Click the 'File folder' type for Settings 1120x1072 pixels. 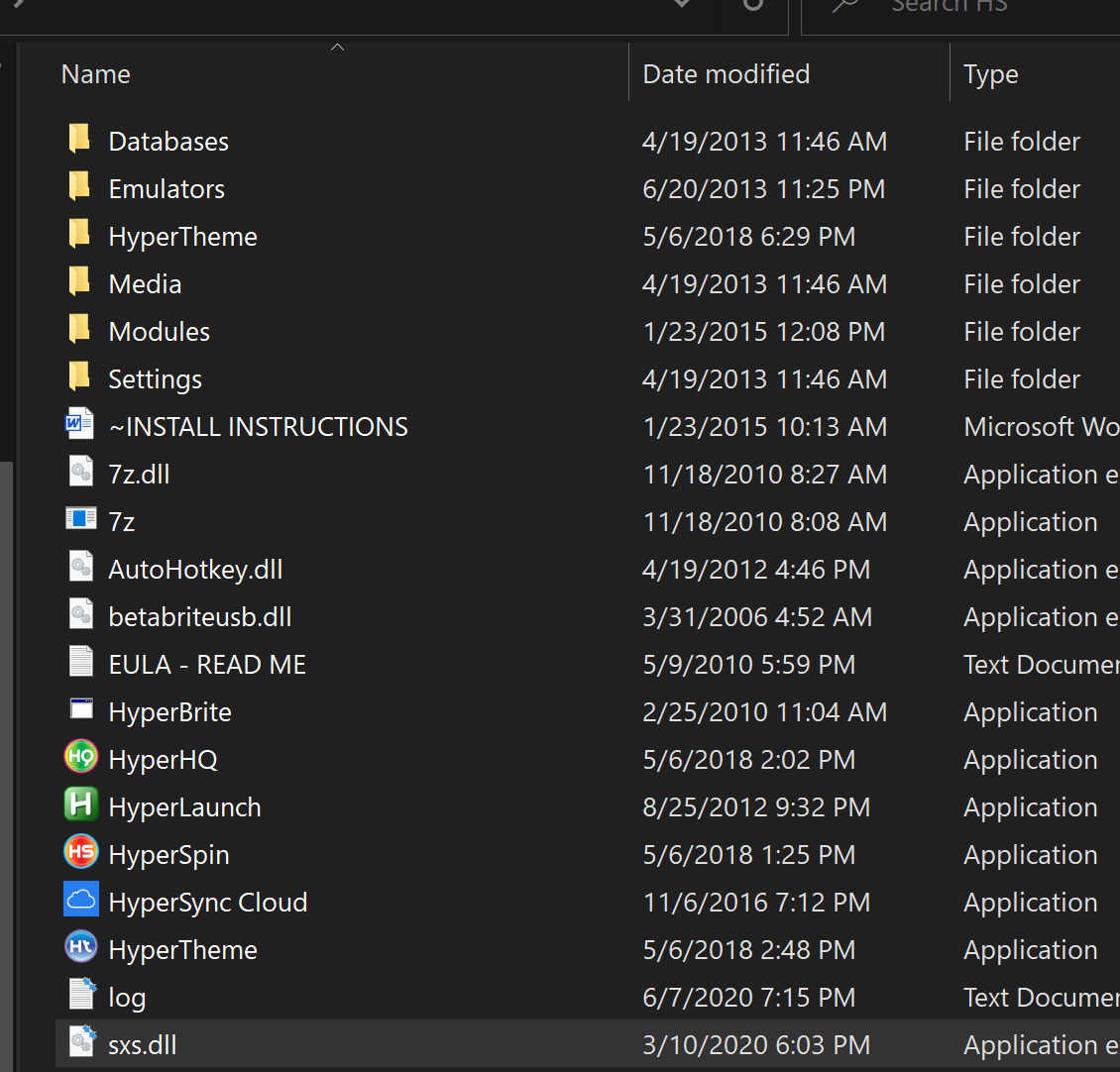coord(1022,379)
